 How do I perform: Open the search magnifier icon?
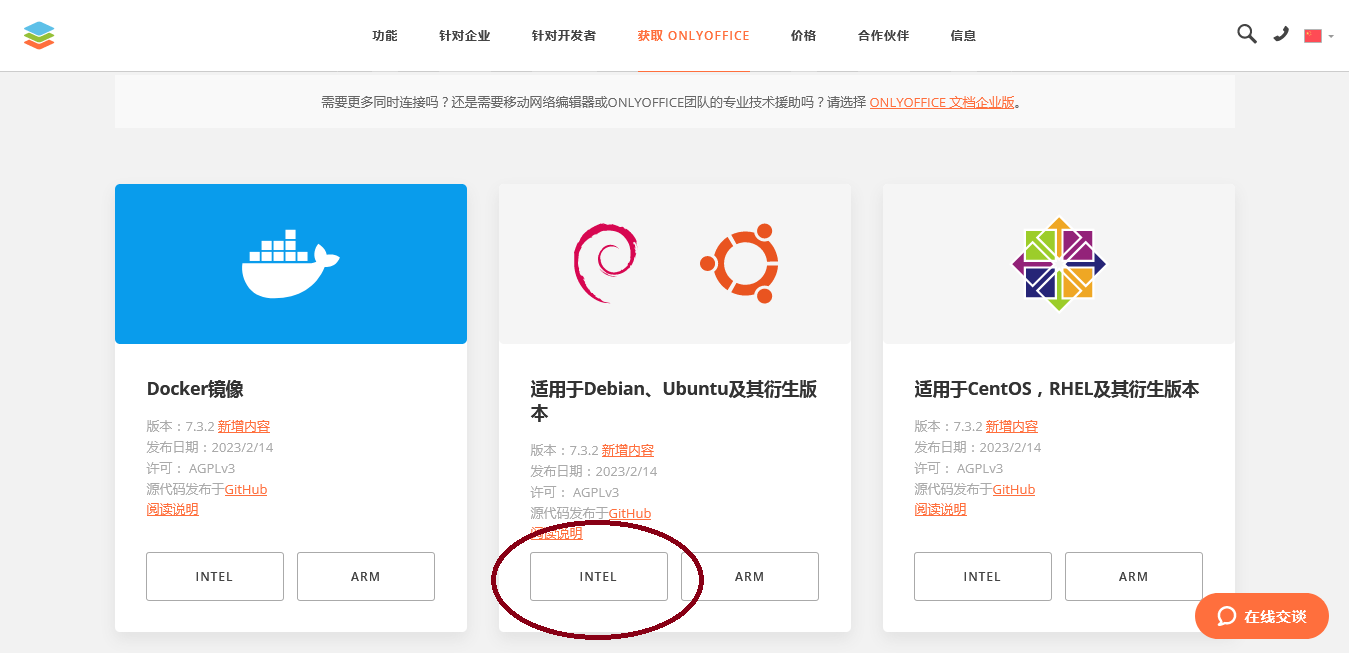[1246, 34]
